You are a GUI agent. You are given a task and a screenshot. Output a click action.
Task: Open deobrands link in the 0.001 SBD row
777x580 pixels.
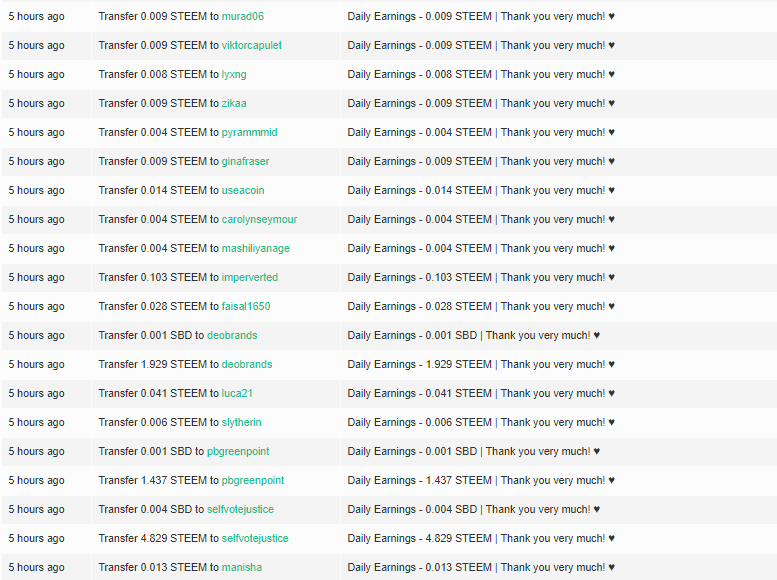232,336
